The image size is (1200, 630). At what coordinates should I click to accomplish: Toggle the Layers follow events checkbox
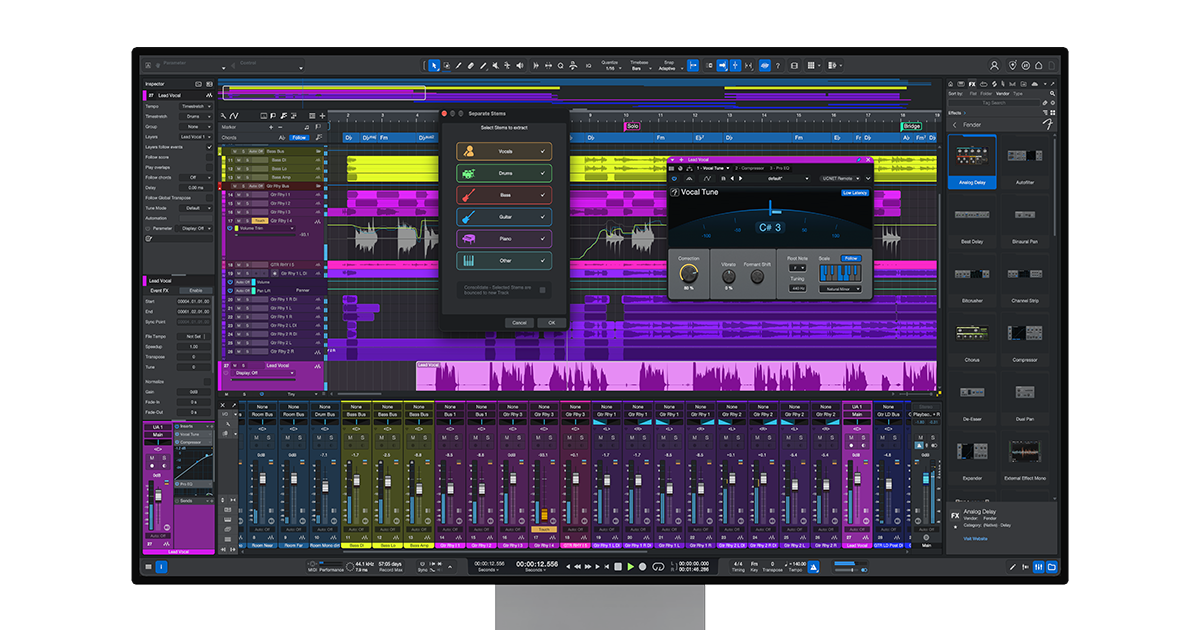(209, 147)
